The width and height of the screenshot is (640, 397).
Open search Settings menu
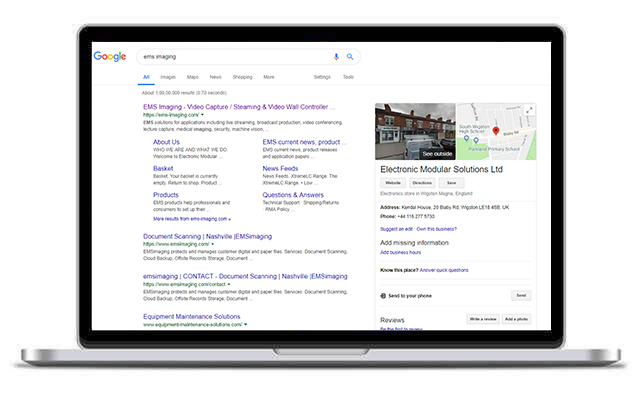click(x=322, y=77)
